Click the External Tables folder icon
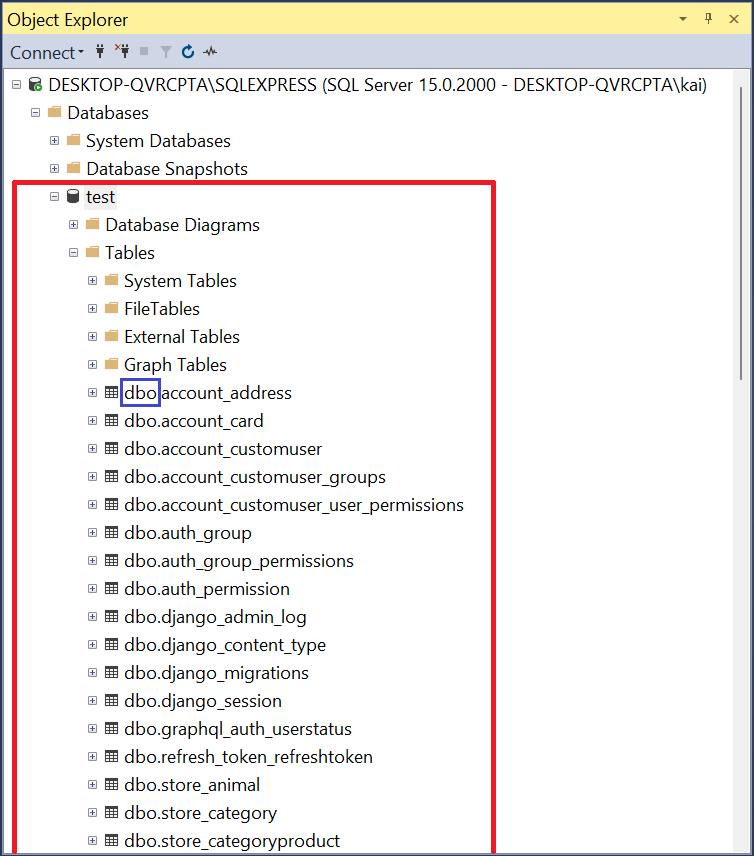 pyautogui.click(x=111, y=336)
